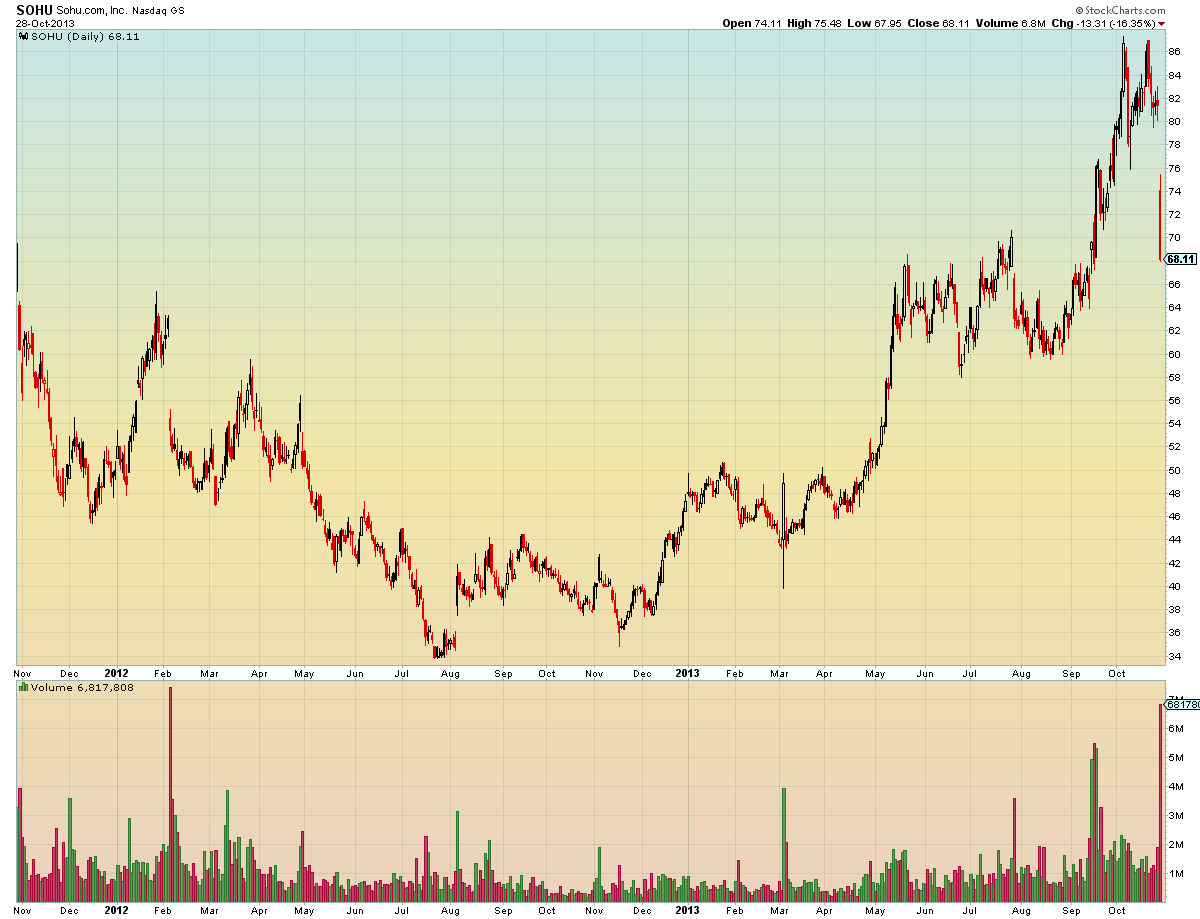Click the 84 price axis label
This screenshot has height=919, width=1200.
1175,75
